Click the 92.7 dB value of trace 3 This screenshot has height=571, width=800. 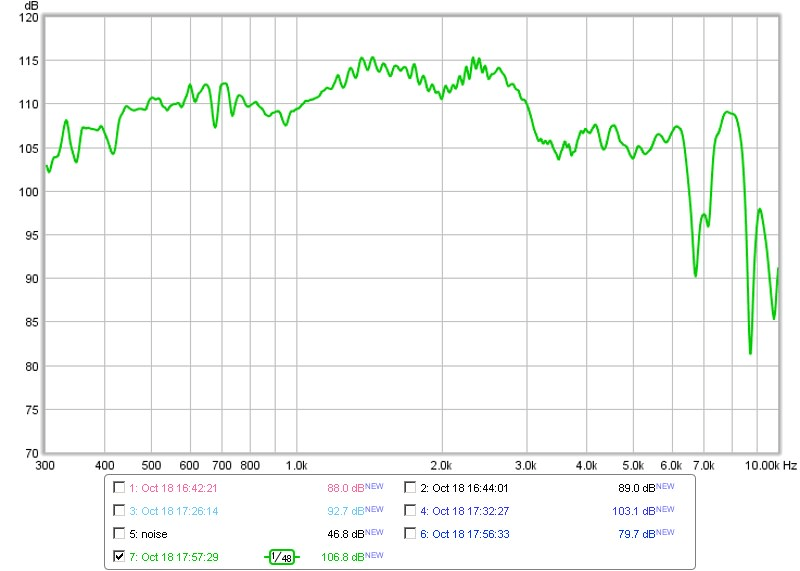(345, 511)
